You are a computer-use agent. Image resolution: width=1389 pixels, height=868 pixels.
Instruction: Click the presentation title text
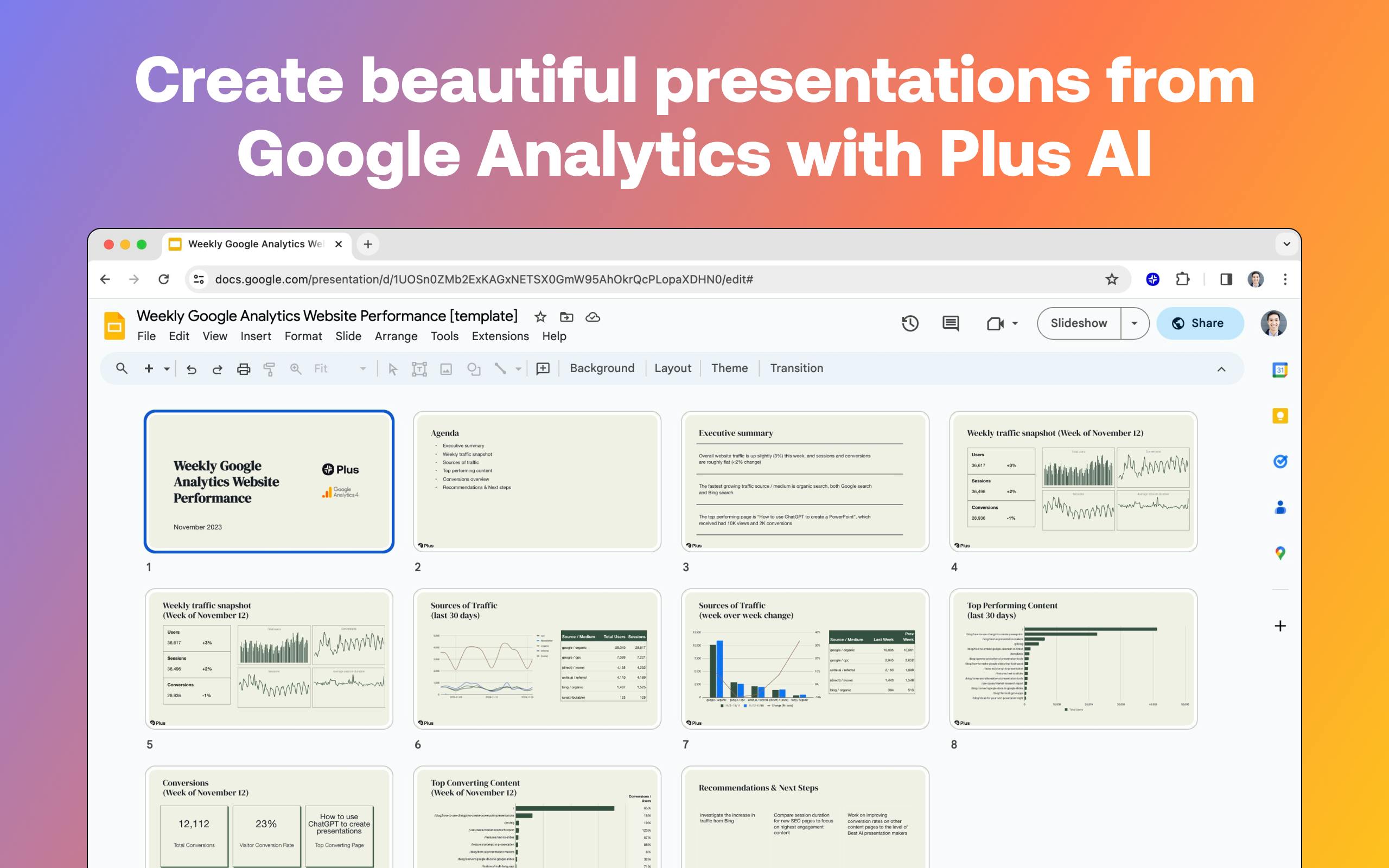coord(327,316)
